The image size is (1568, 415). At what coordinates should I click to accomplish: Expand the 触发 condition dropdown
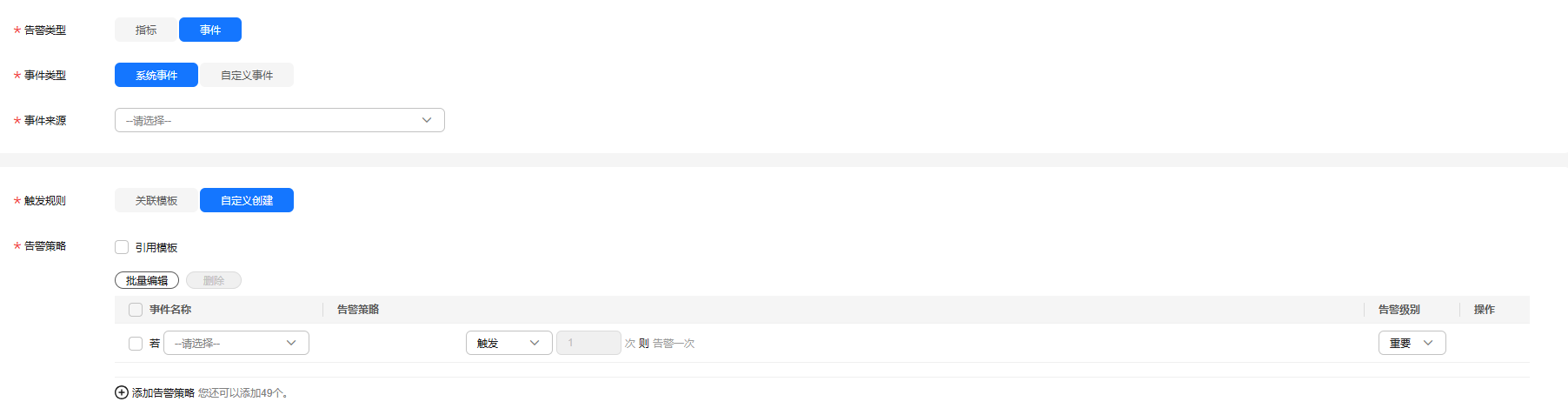[509, 343]
